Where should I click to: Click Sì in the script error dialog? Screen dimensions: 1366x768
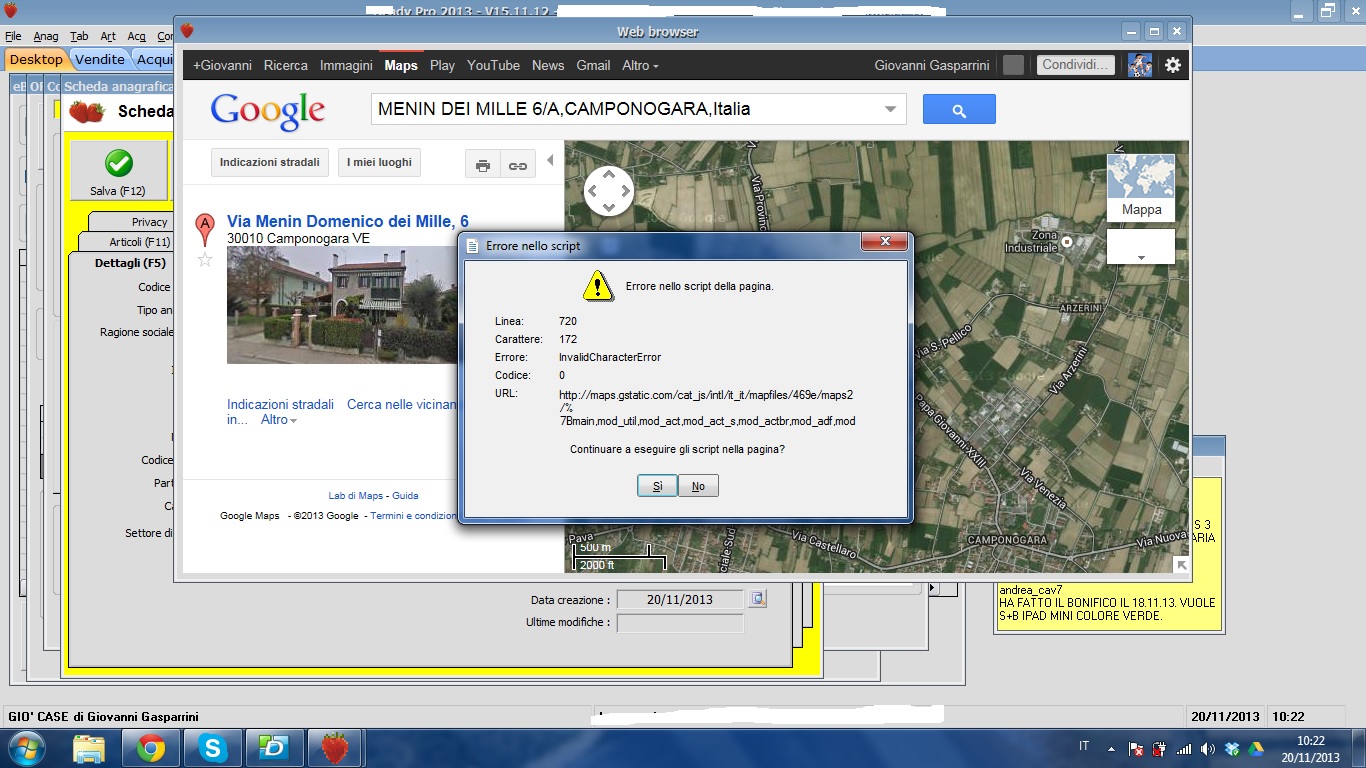click(657, 486)
